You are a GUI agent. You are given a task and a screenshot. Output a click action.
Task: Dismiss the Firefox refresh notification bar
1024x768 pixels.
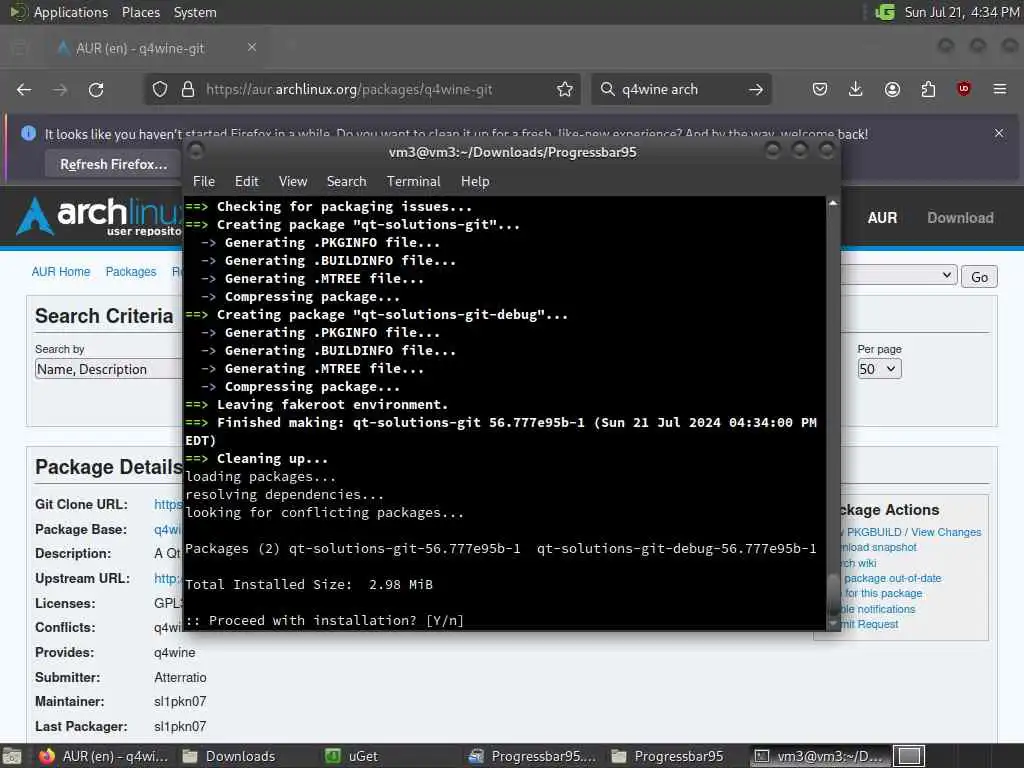(999, 133)
